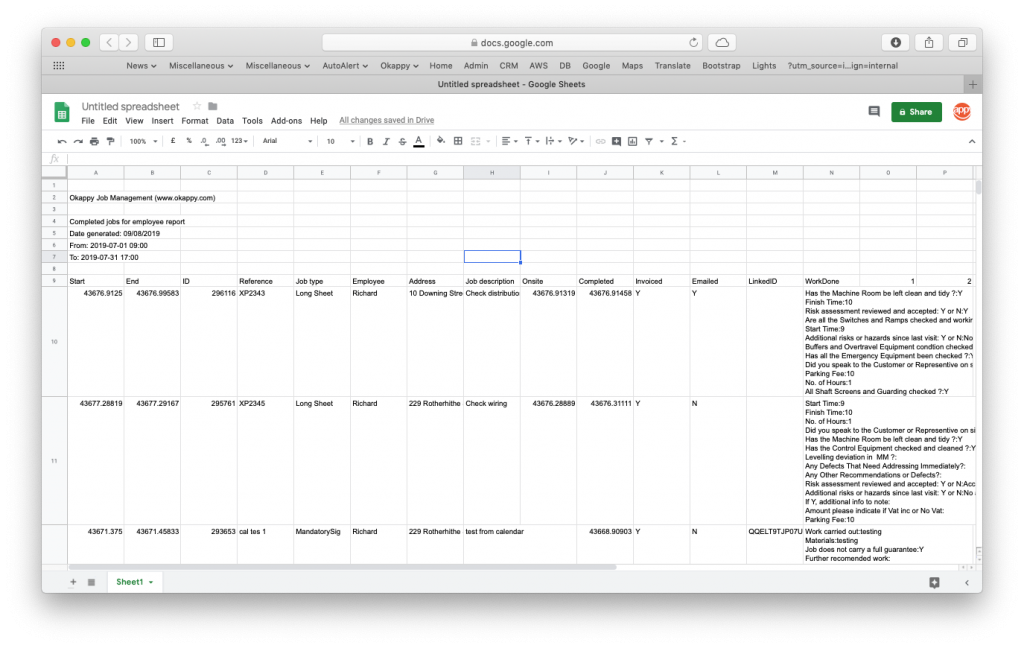Open the Edit menu
The height and width of the screenshot is (648, 1024).
(110, 121)
